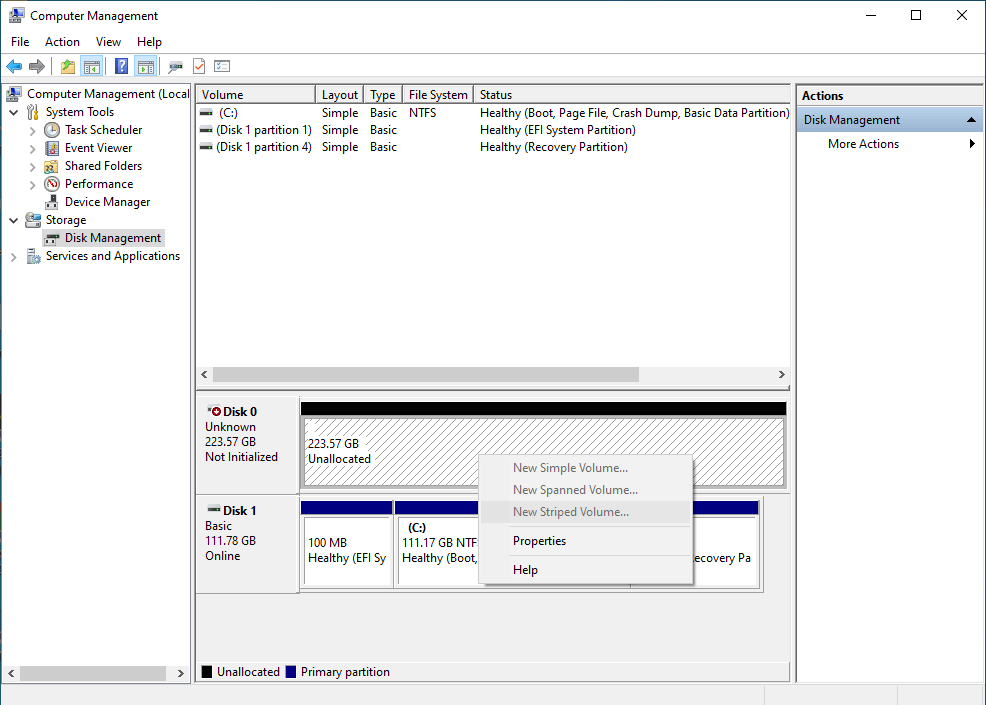
Task: Click the checkmark document toolbar icon
Action: click(x=199, y=66)
